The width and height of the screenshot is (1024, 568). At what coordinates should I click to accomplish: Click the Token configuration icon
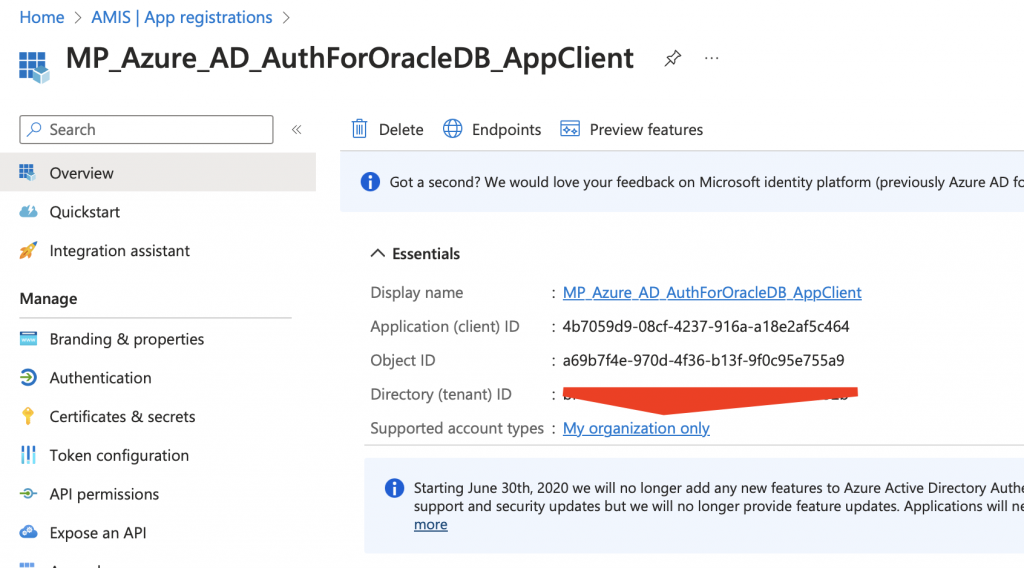(x=29, y=456)
